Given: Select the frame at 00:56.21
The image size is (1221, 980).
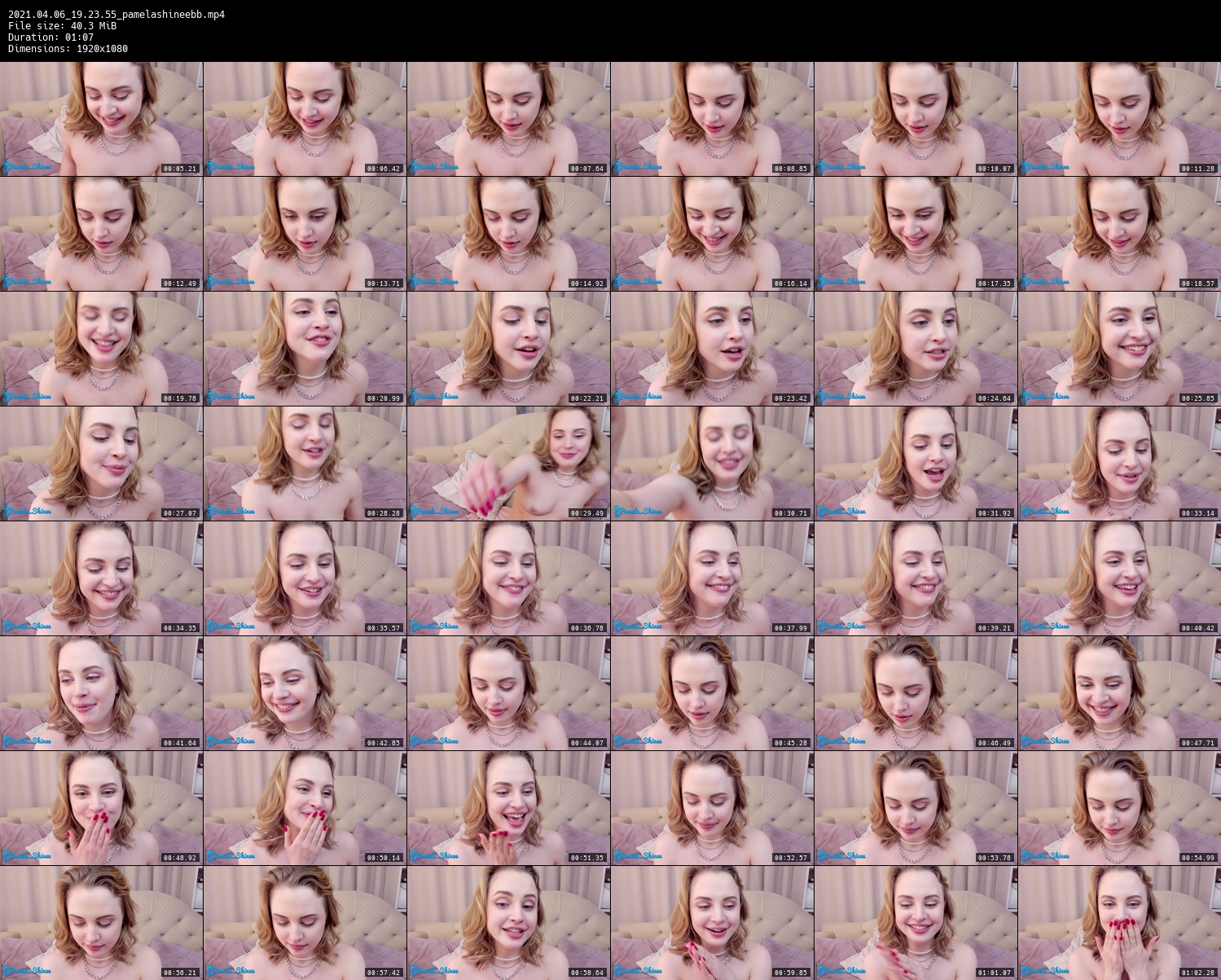Looking at the screenshot, I should click(101, 923).
